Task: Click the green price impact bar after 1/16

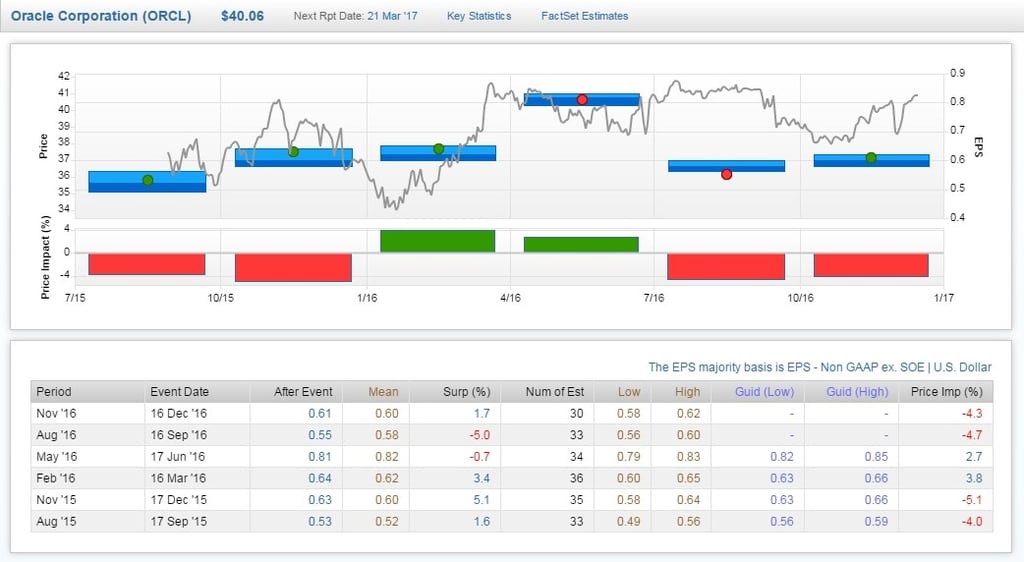Action: click(438, 241)
